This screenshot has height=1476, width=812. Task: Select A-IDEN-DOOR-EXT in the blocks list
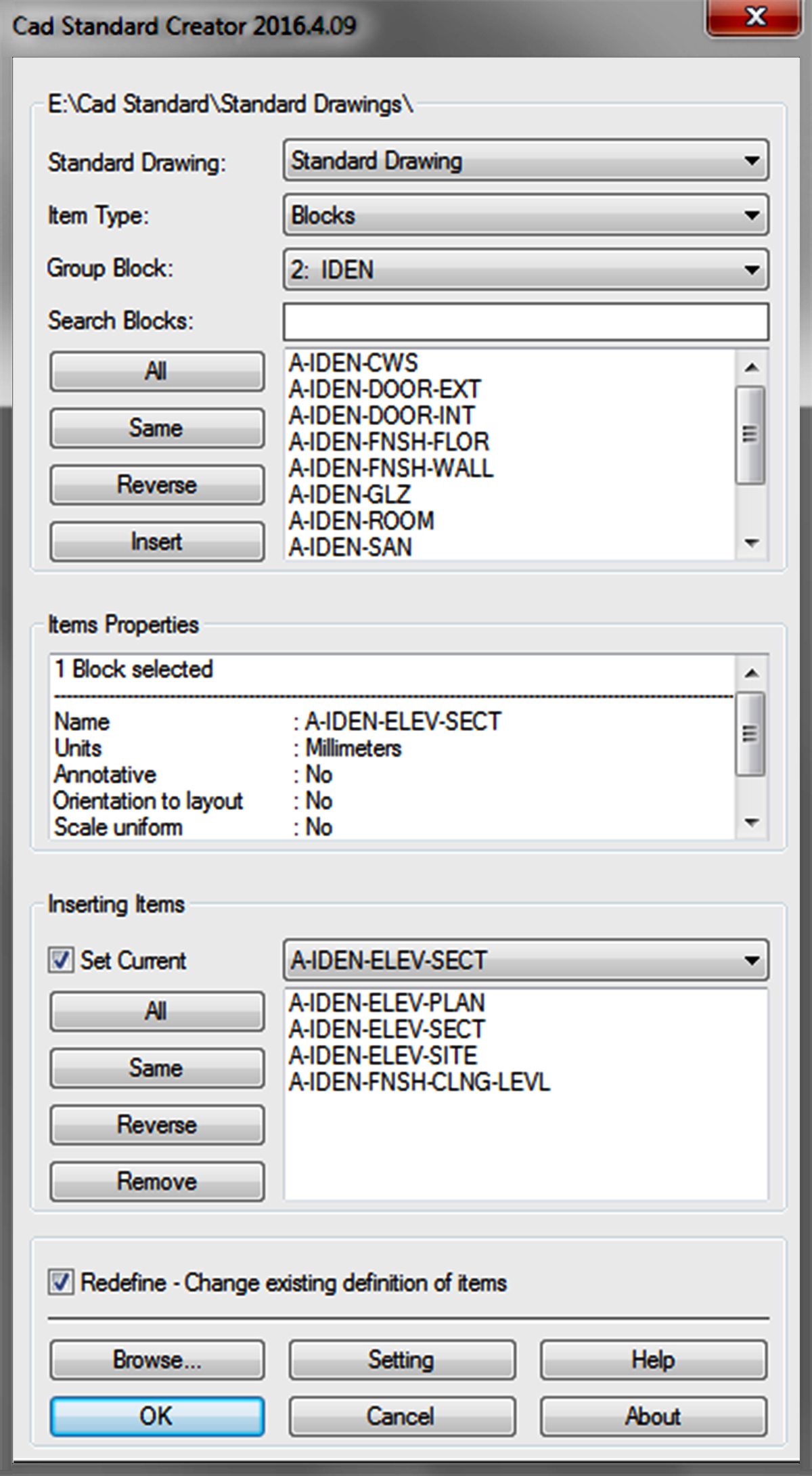(x=384, y=389)
